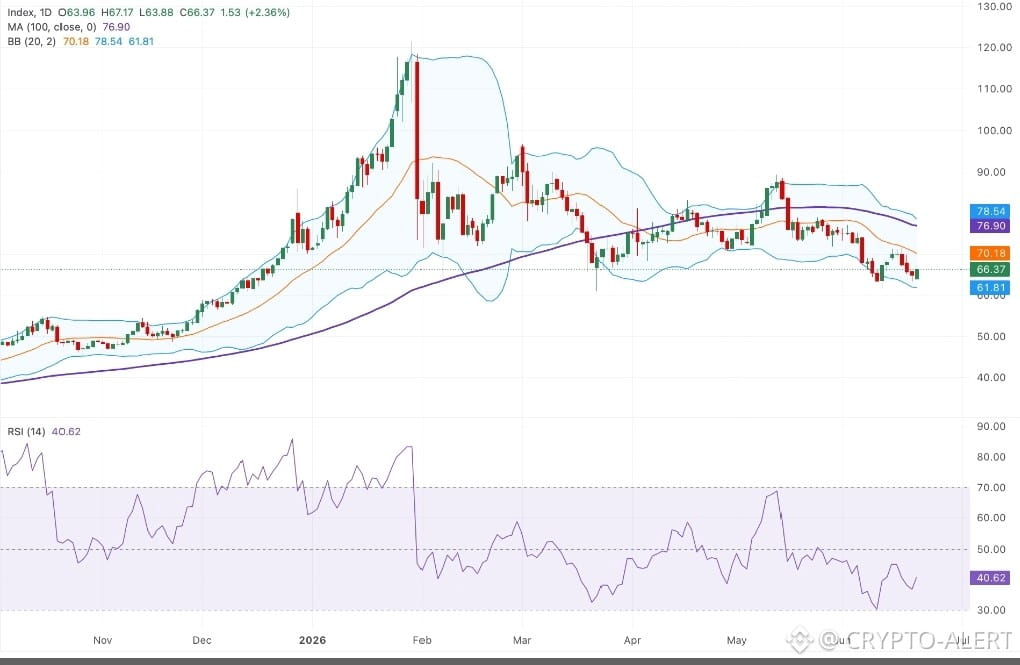Click the Dec label on time axis

click(x=202, y=640)
